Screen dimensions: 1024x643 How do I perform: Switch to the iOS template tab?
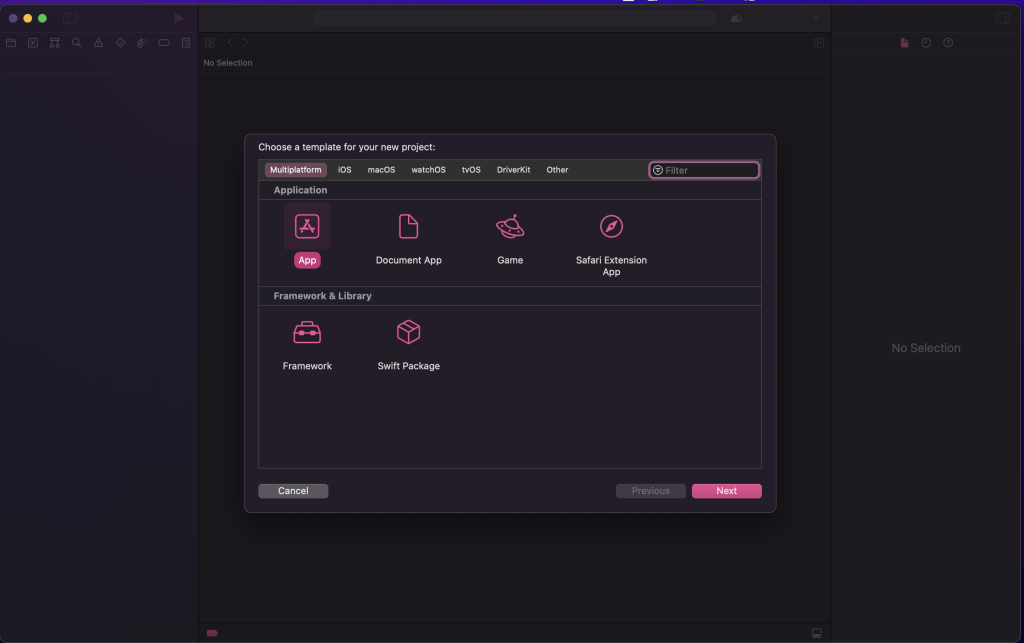pos(344,170)
